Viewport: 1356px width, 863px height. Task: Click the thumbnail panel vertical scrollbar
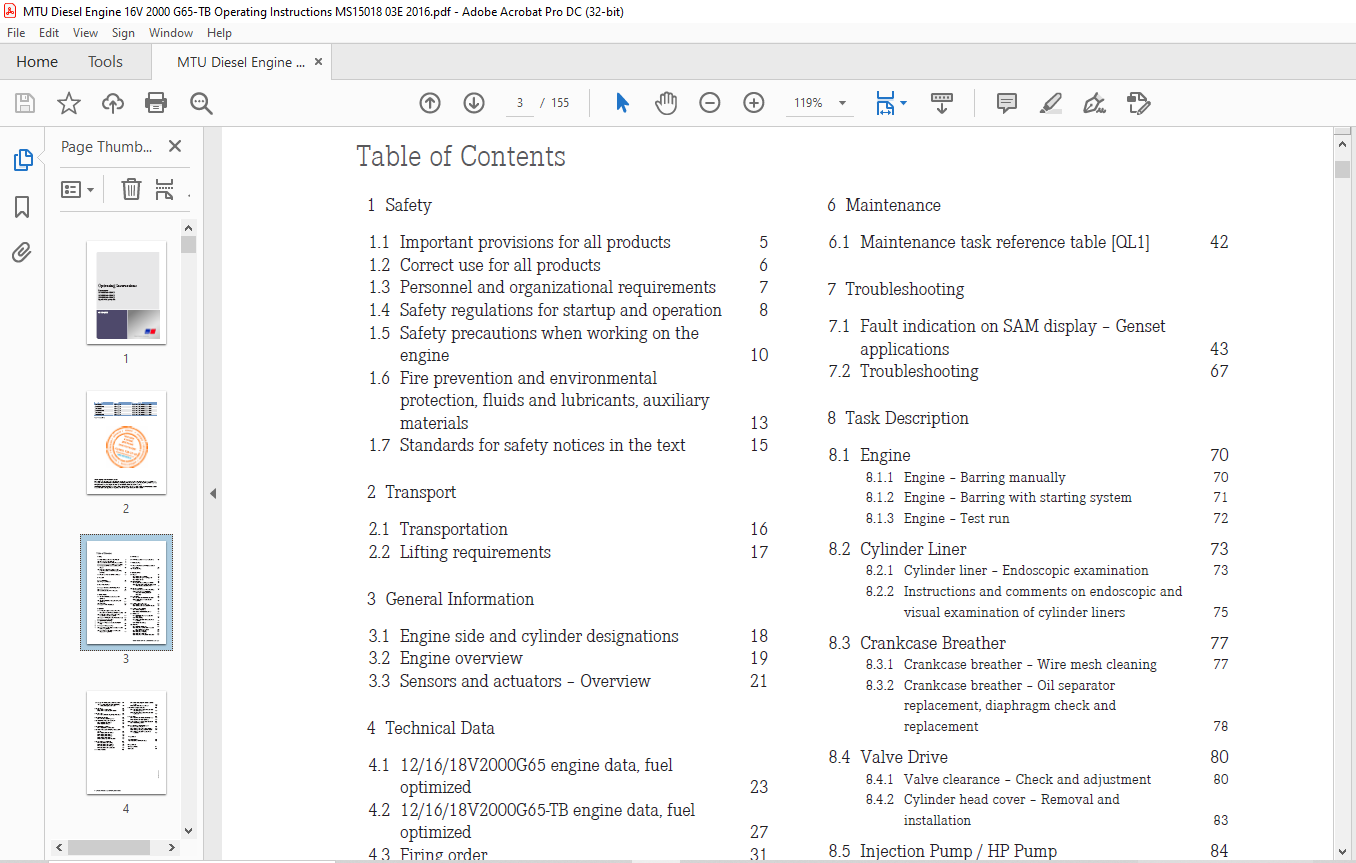click(x=188, y=244)
